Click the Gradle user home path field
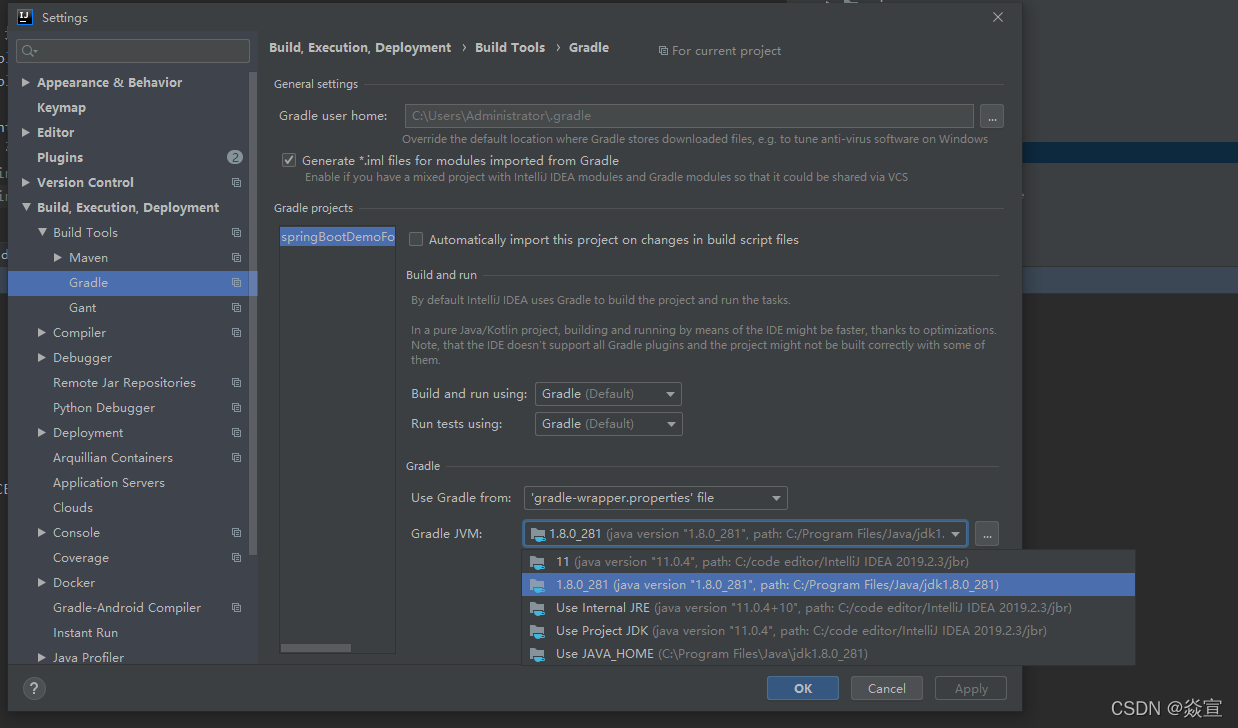 [x=689, y=116]
